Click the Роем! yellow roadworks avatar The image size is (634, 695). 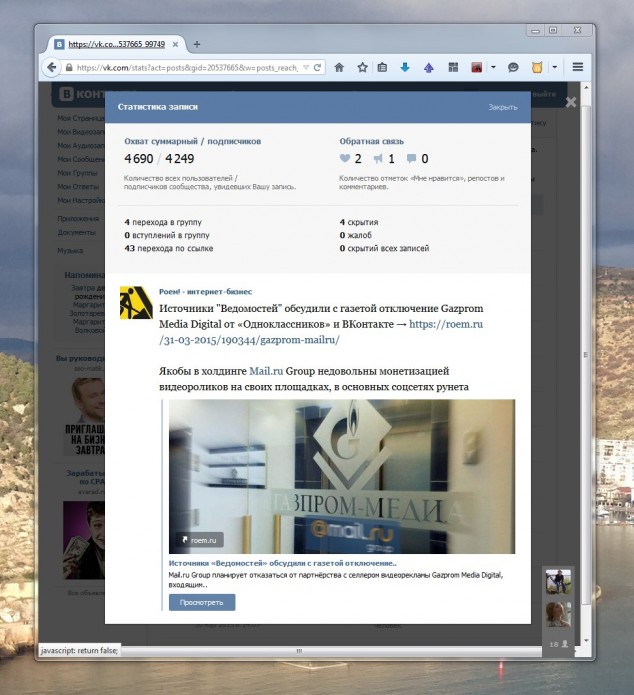136,303
